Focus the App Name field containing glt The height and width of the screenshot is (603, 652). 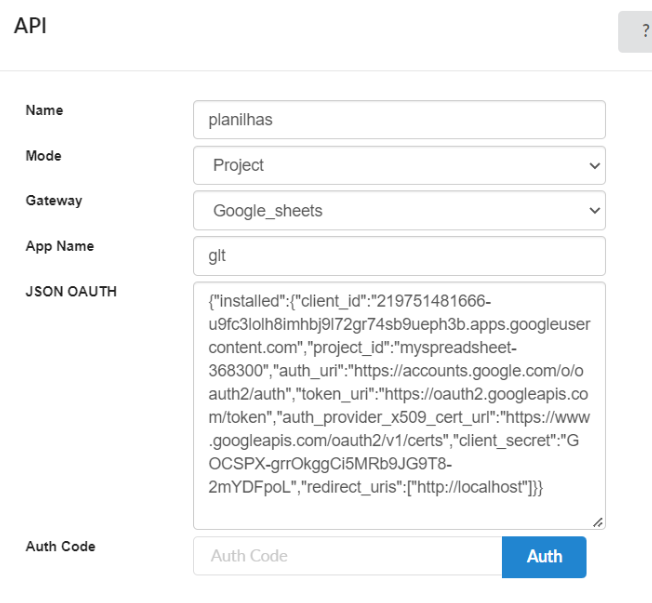398,255
